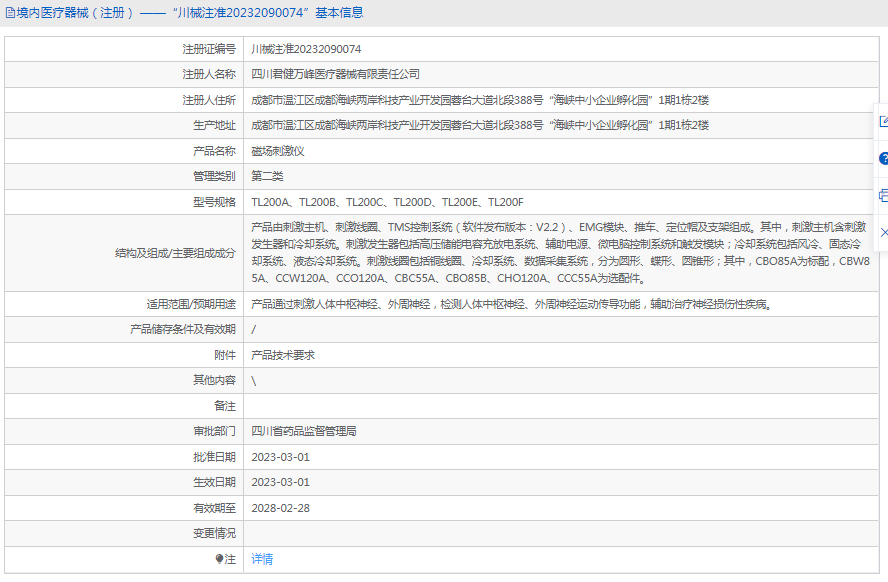Open the edit/feedback pencil icon in the side panel
The width and height of the screenshot is (888, 582).
pyautogui.click(x=883, y=121)
